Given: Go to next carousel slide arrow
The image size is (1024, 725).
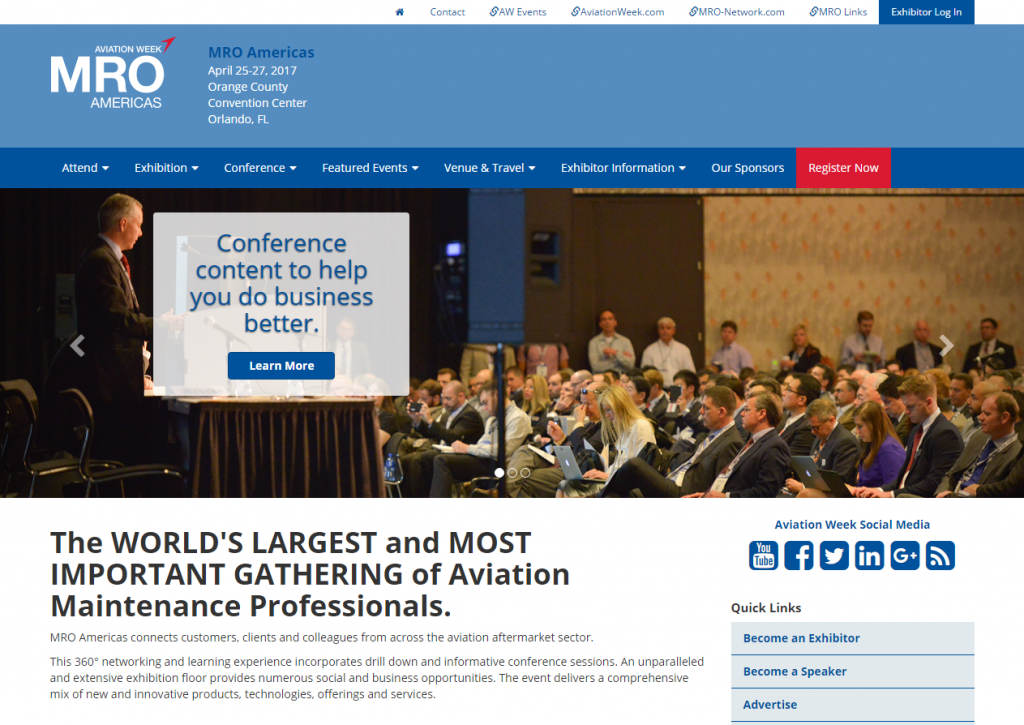Looking at the screenshot, I should tap(946, 345).
